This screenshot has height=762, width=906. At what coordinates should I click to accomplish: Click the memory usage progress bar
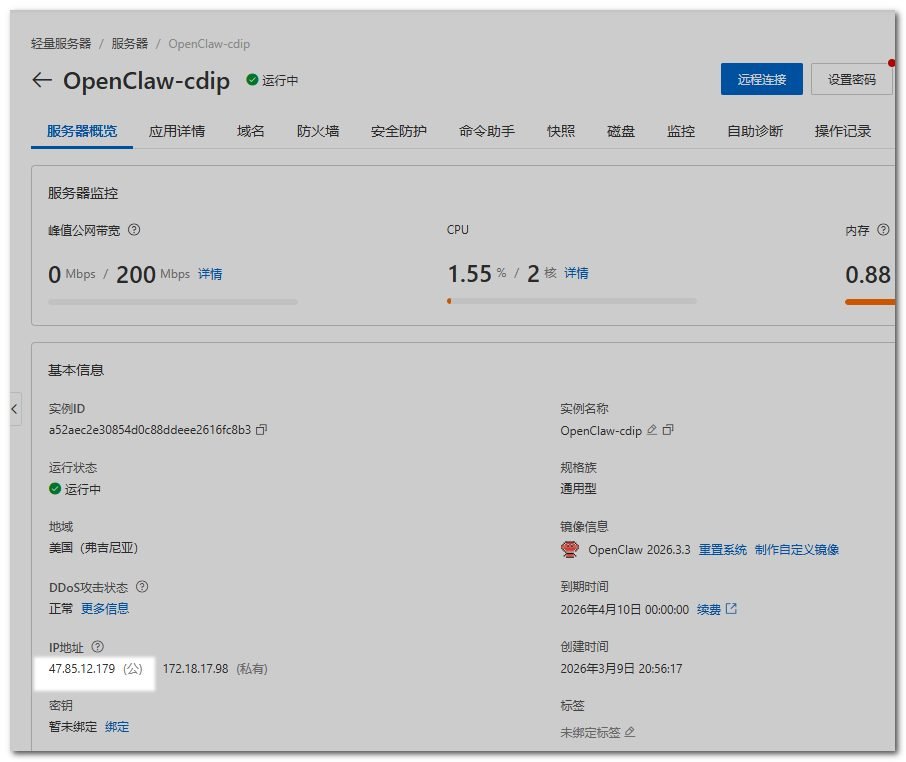870,302
